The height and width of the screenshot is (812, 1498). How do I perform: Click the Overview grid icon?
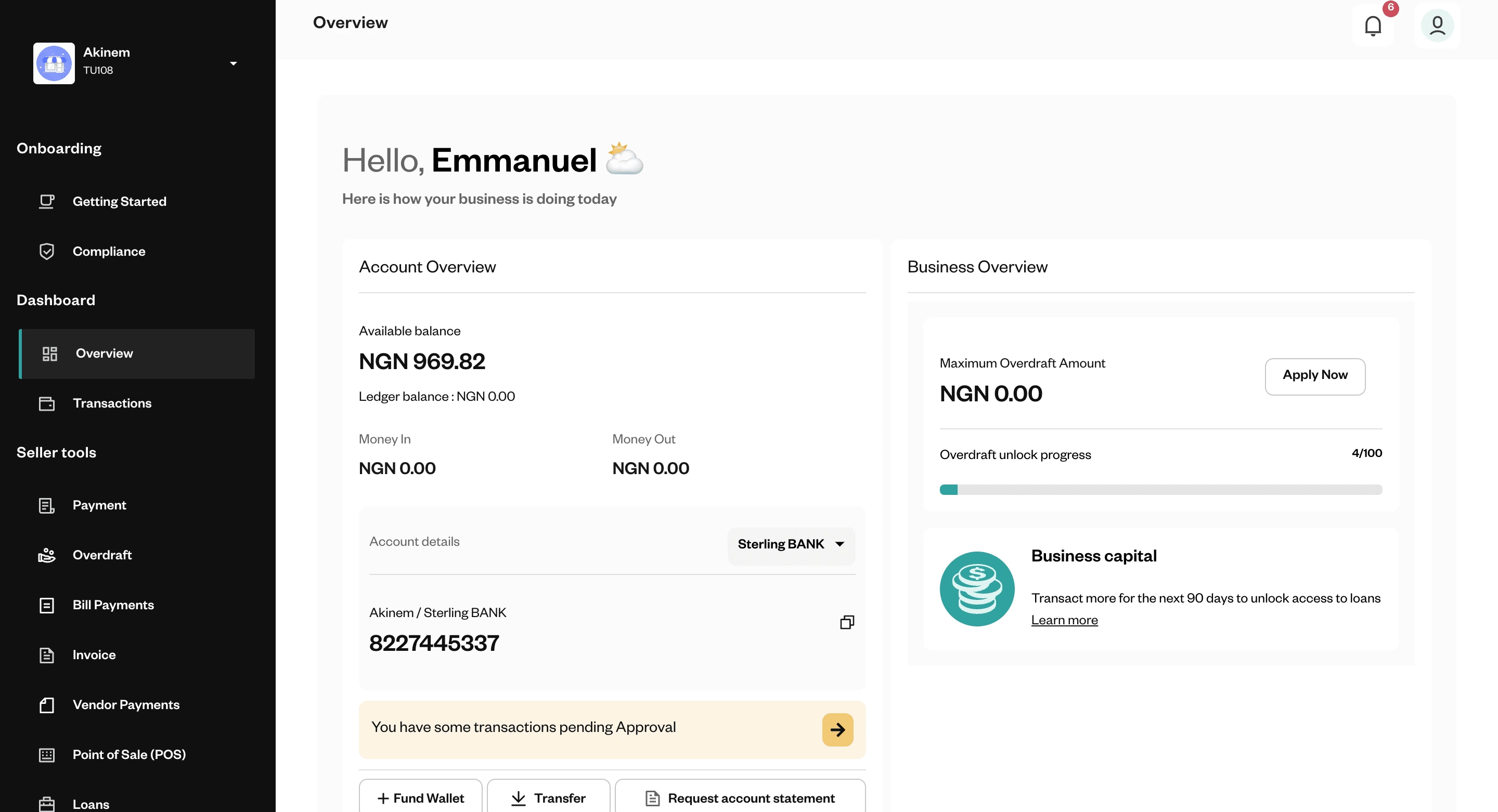(x=50, y=354)
